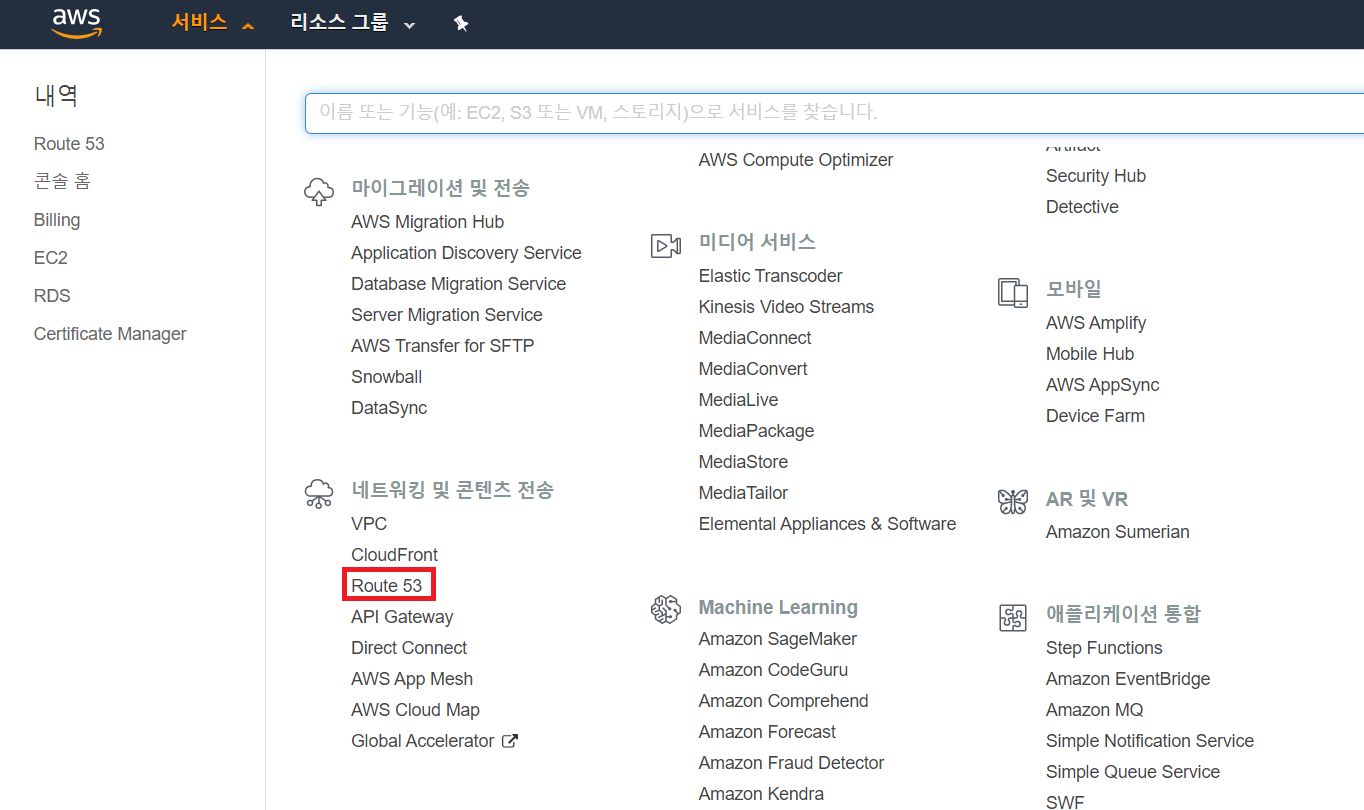Screen dimensions: 1364x810
Task: Open CloudFront service
Action: tap(394, 555)
